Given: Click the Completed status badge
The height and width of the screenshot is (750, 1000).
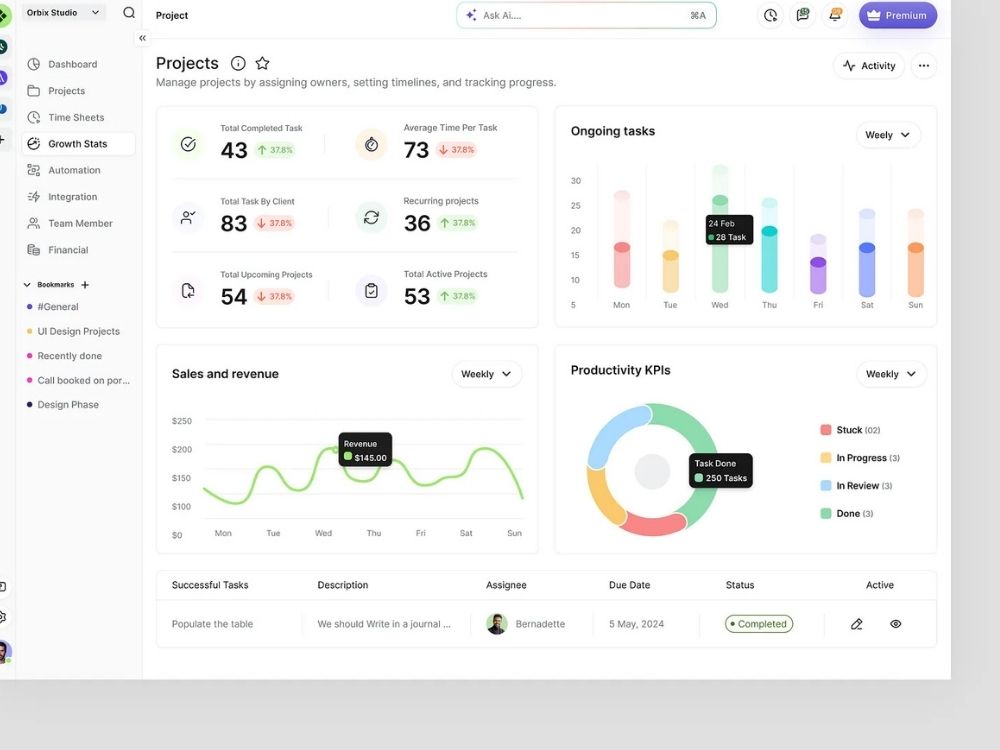Looking at the screenshot, I should (759, 624).
